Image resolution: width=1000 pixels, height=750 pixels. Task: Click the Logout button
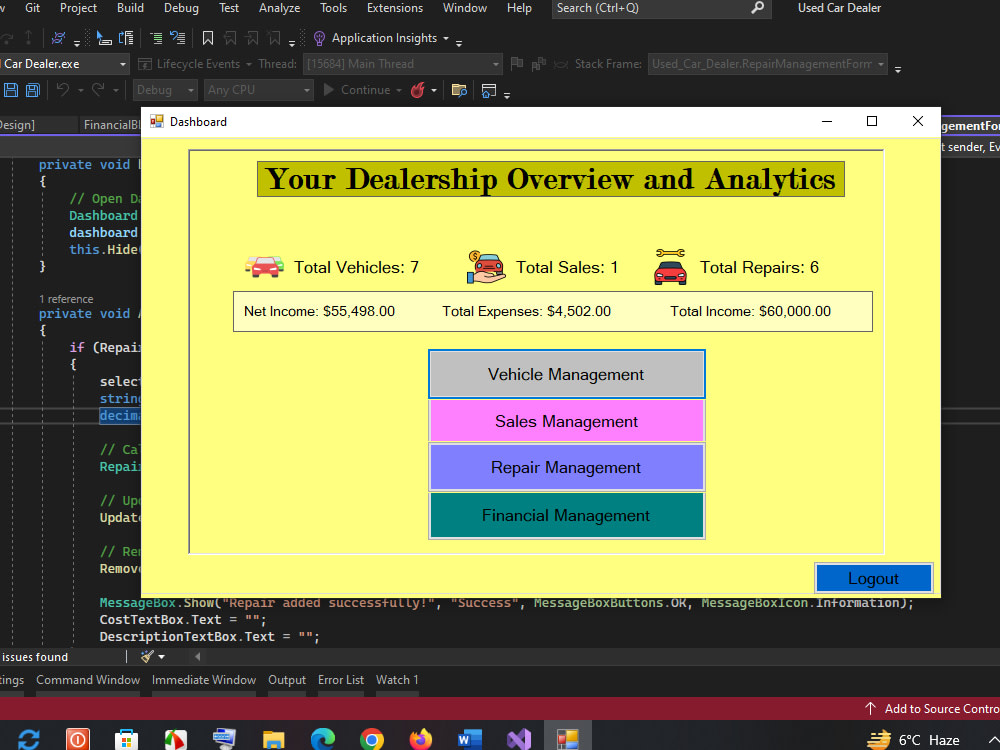(x=873, y=578)
